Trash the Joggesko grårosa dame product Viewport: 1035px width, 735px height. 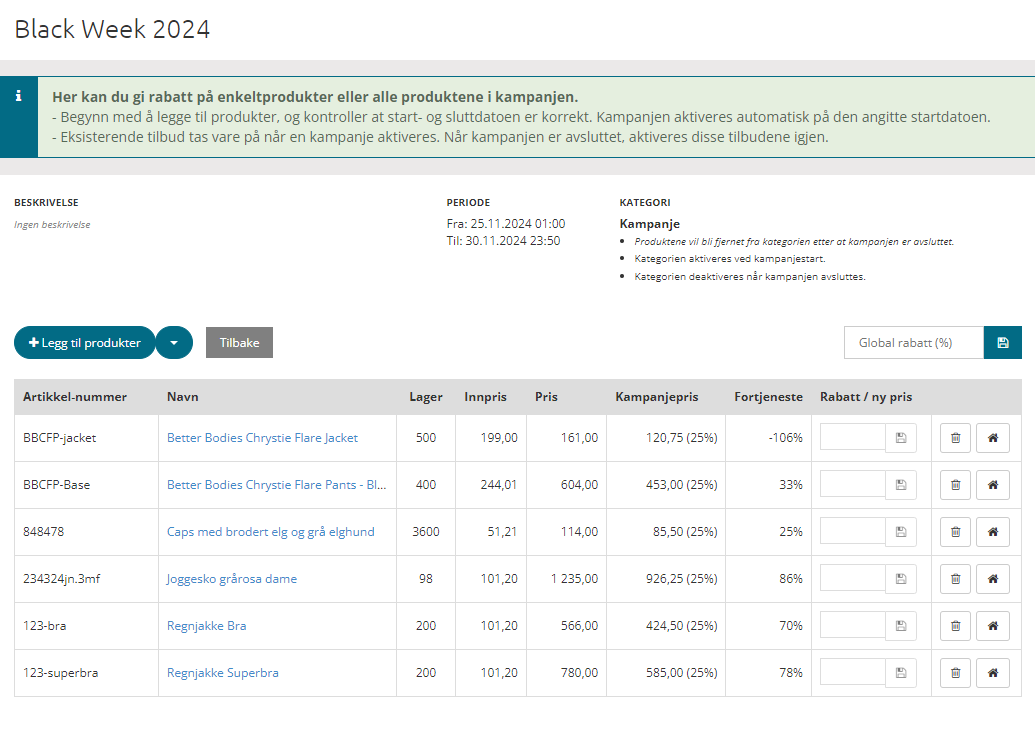[955, 579]
